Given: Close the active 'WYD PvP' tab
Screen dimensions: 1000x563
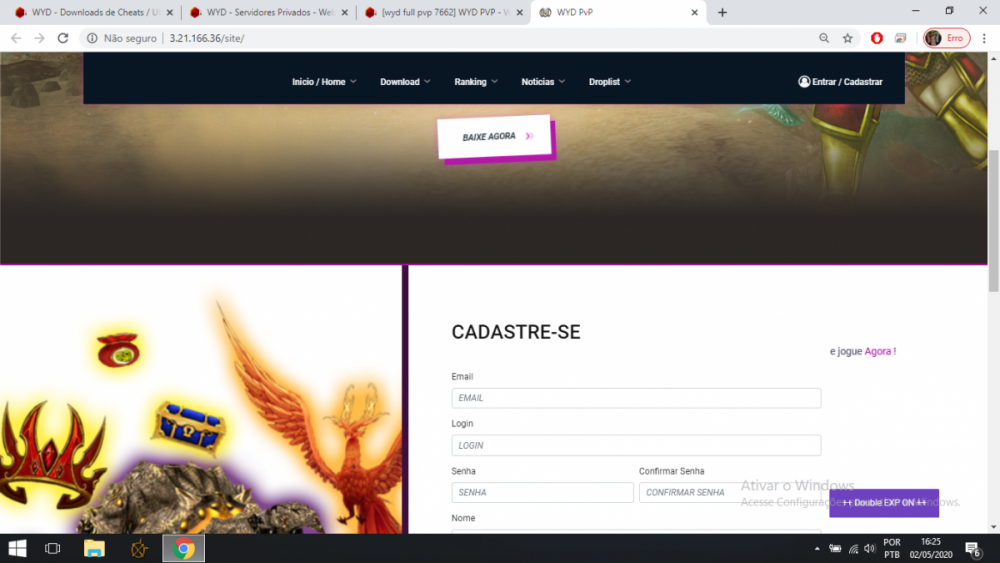Looking at the screenshot, I should click(695, 12).
